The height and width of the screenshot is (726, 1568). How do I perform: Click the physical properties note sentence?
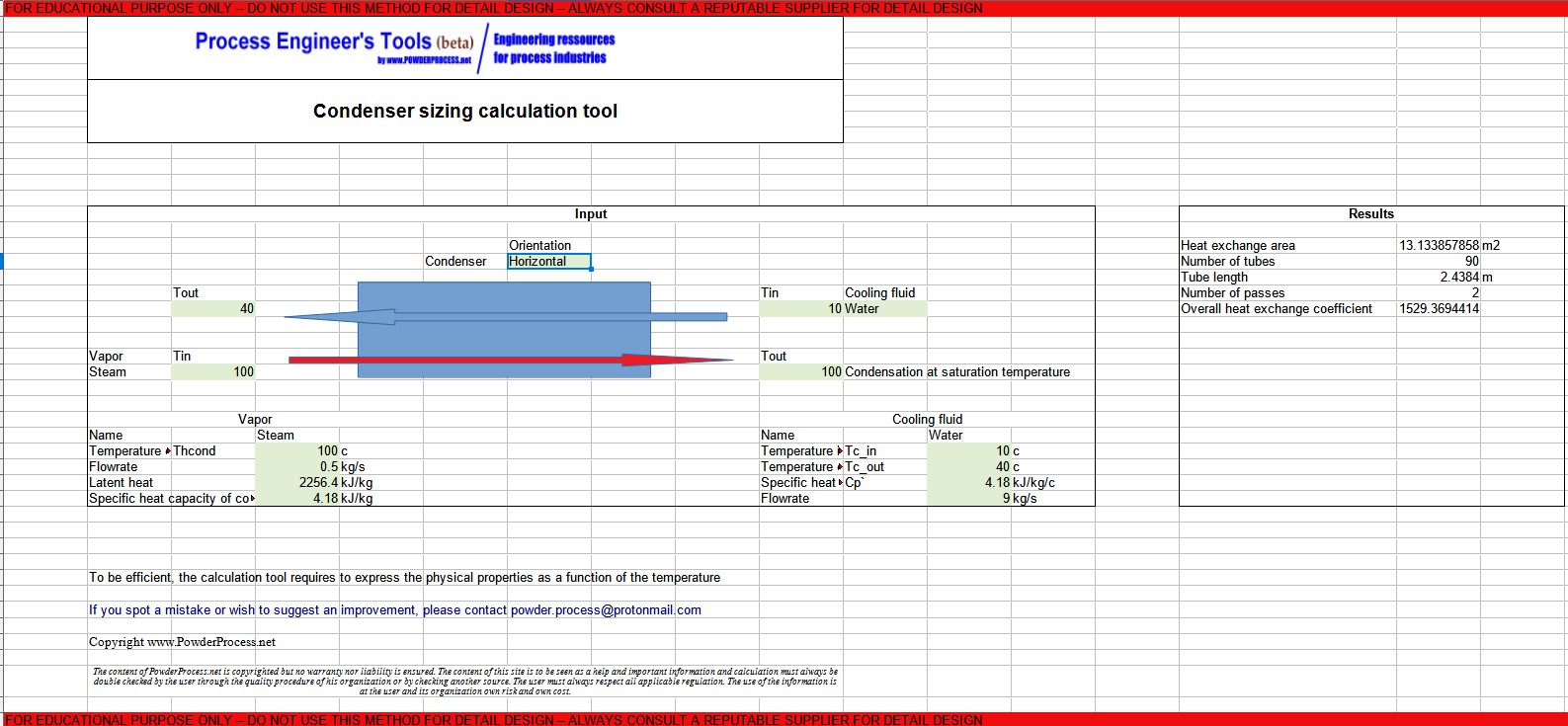pyautogui.click(x=404, y=578)
